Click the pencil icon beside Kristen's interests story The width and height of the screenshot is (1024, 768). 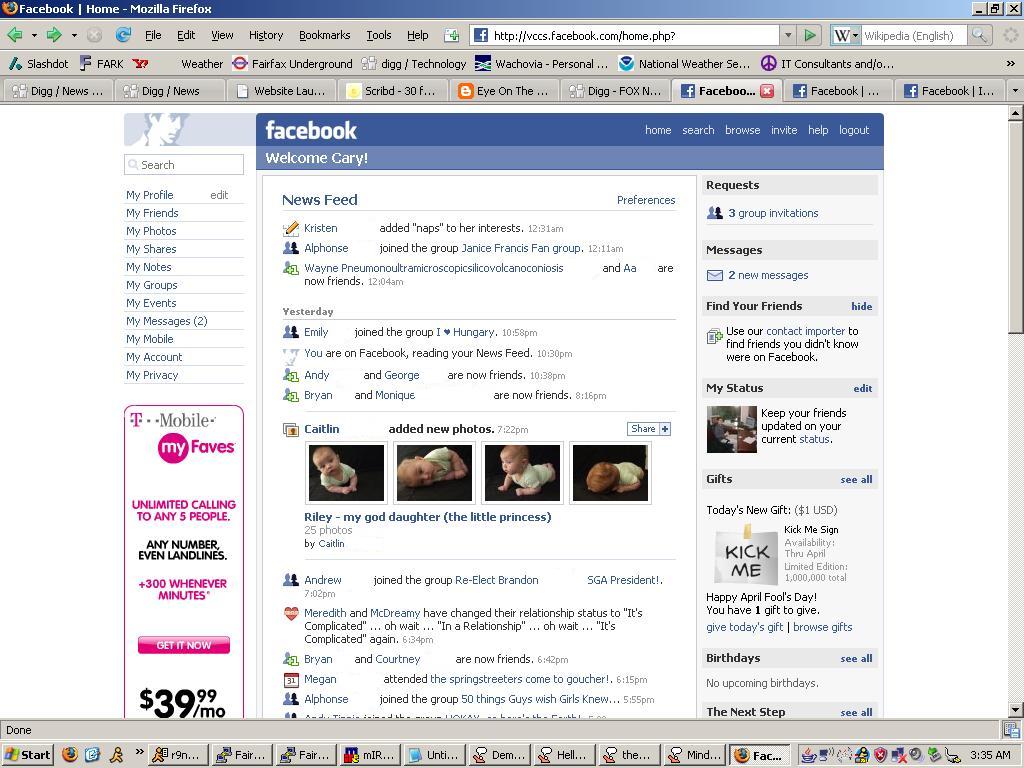click(x=291, y=228)
